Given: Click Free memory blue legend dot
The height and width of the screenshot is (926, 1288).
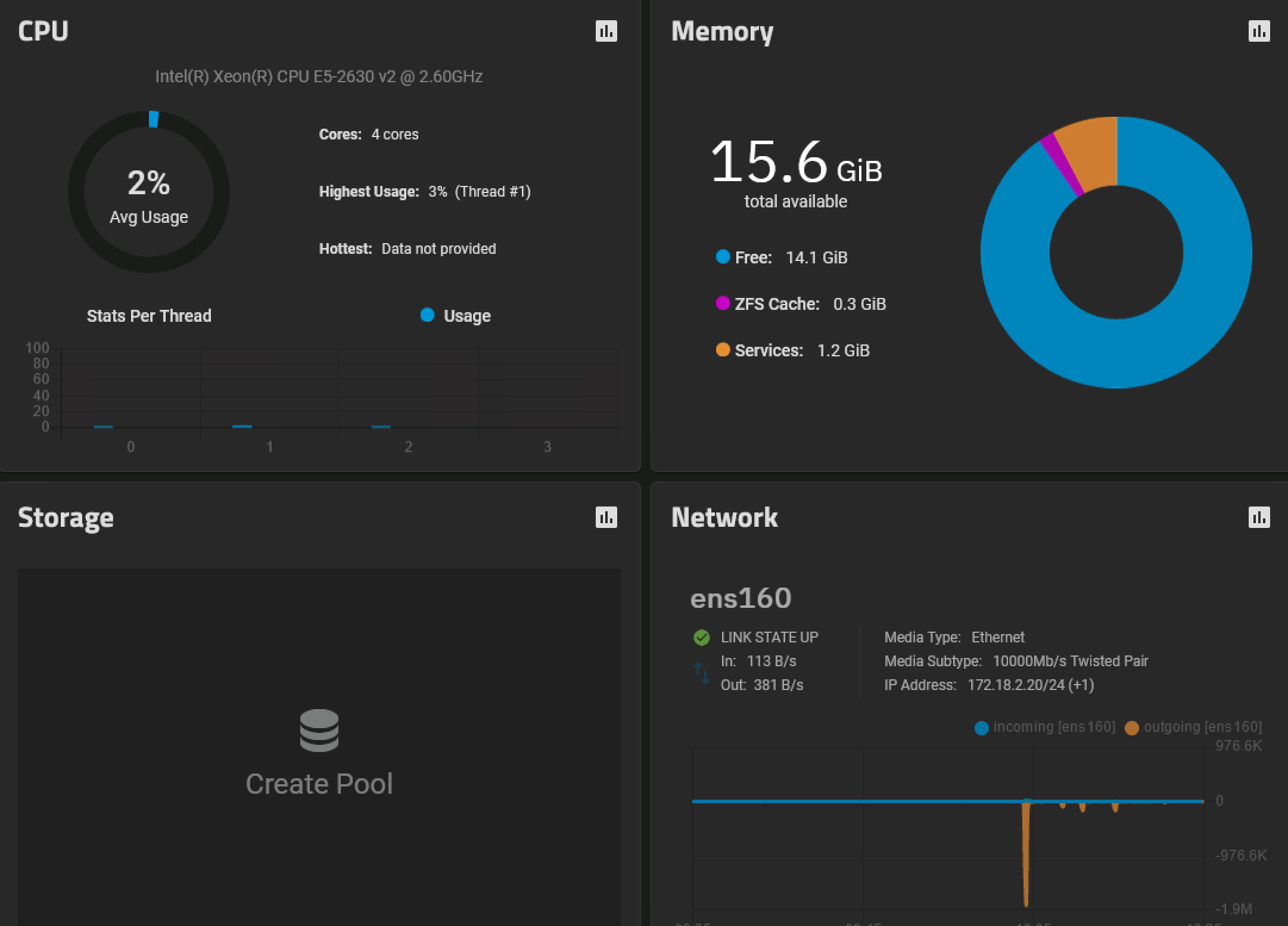Looking at the screenshot, I should pyautogui.click(x=723, y=257).
